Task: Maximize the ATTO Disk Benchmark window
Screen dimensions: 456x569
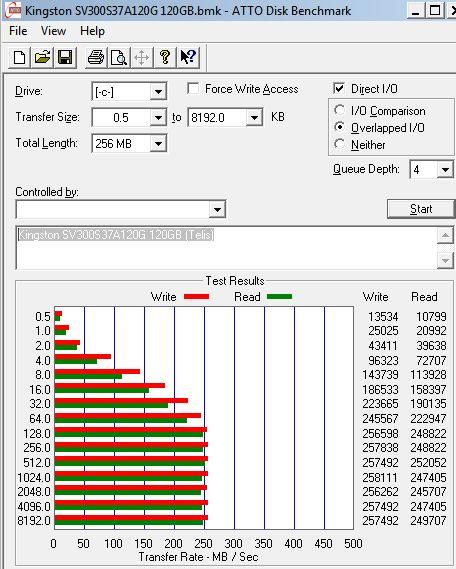Action: (x=435, y=11)
